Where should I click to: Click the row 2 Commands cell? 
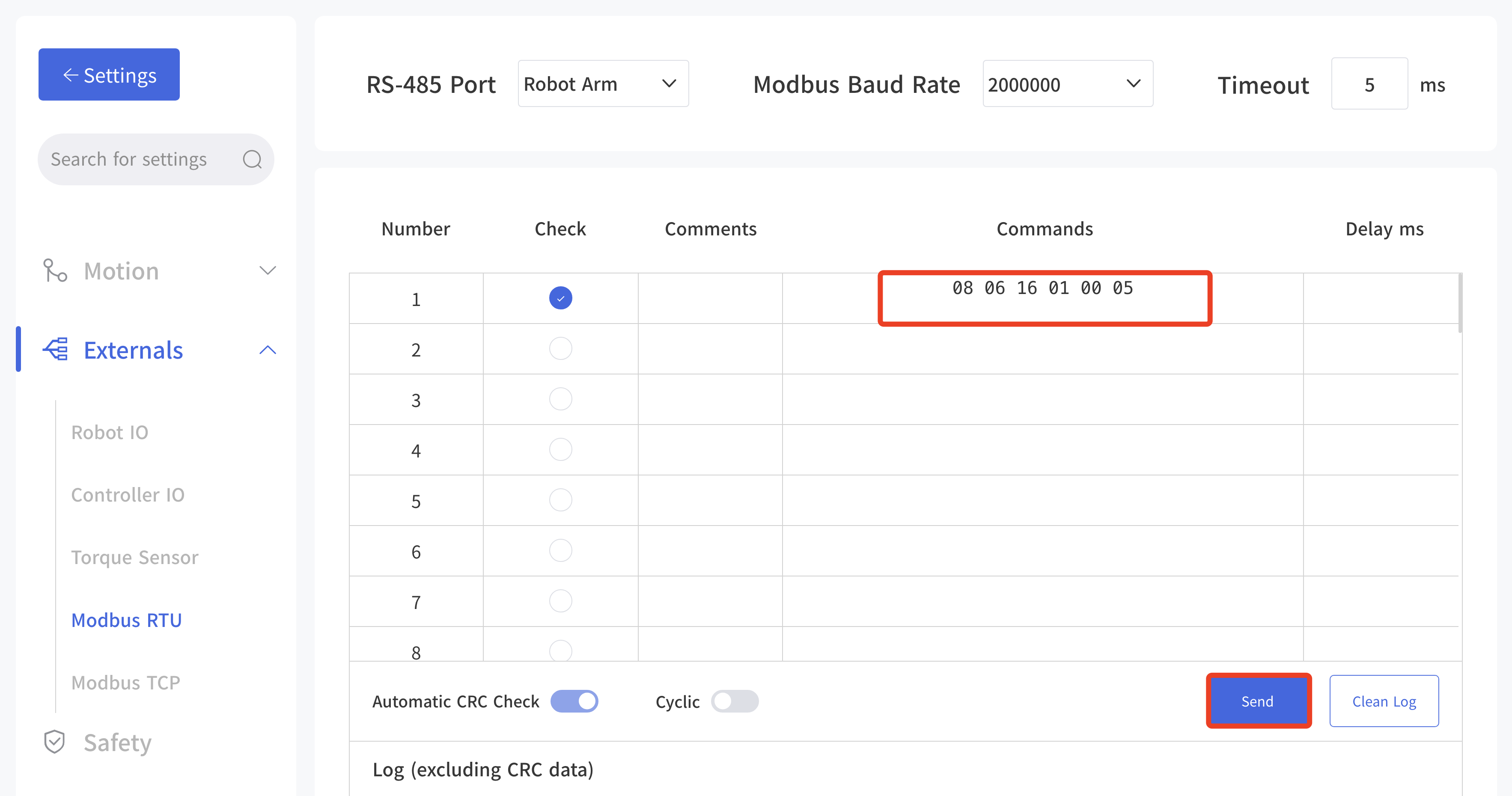[x=1043, y=348]
